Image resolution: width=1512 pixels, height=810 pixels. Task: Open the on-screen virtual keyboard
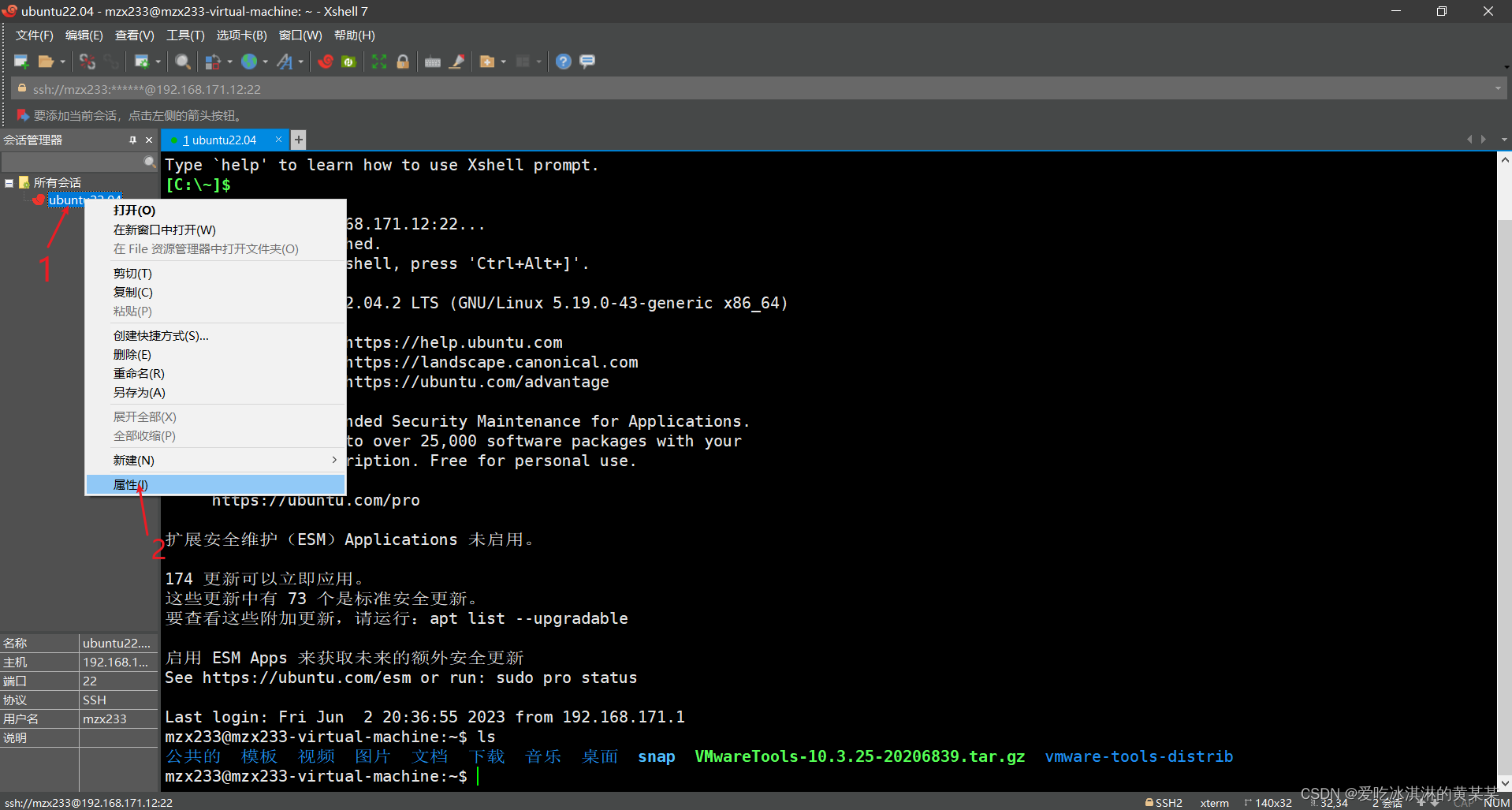click(x=433, y=62)
